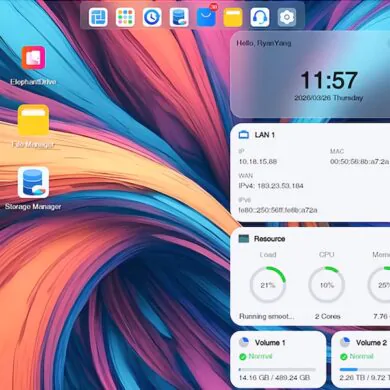Click the red notification badge on App Center
This screenshot has height=390, width=390.
click(x=214, y=7)
